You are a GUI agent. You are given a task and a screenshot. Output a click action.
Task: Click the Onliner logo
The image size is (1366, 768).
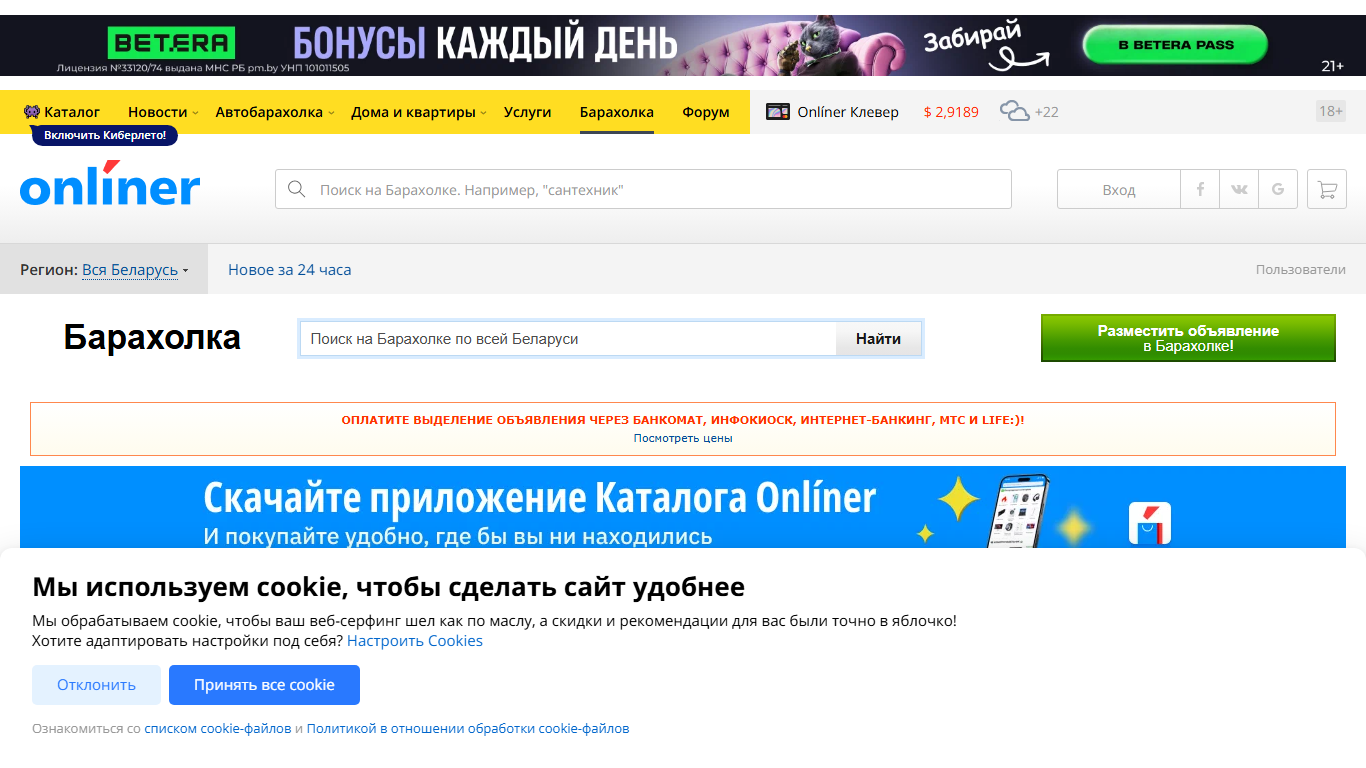coord(110,183)
